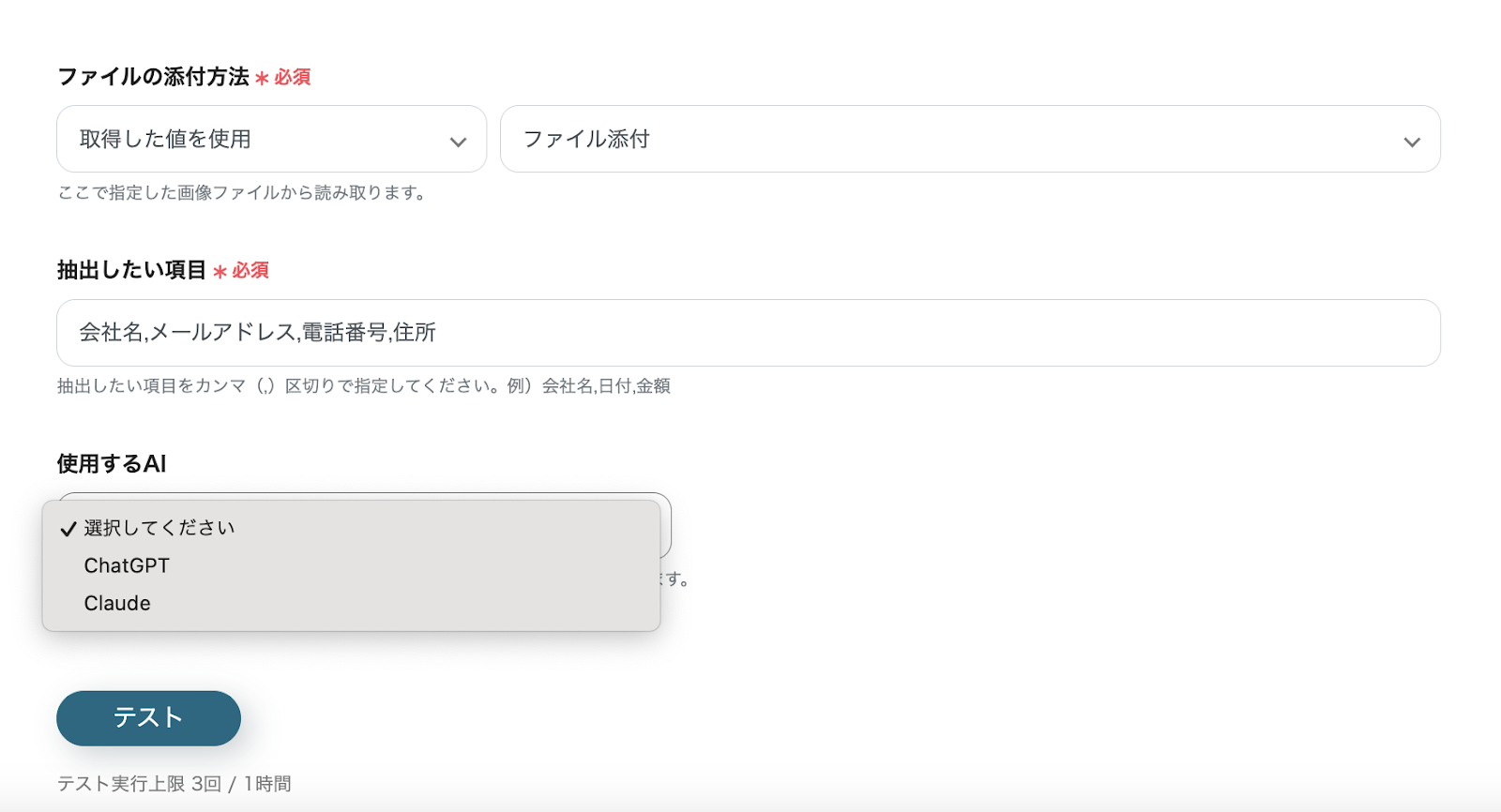Click the ファイルの添付方法 label

tap(153, 77)
